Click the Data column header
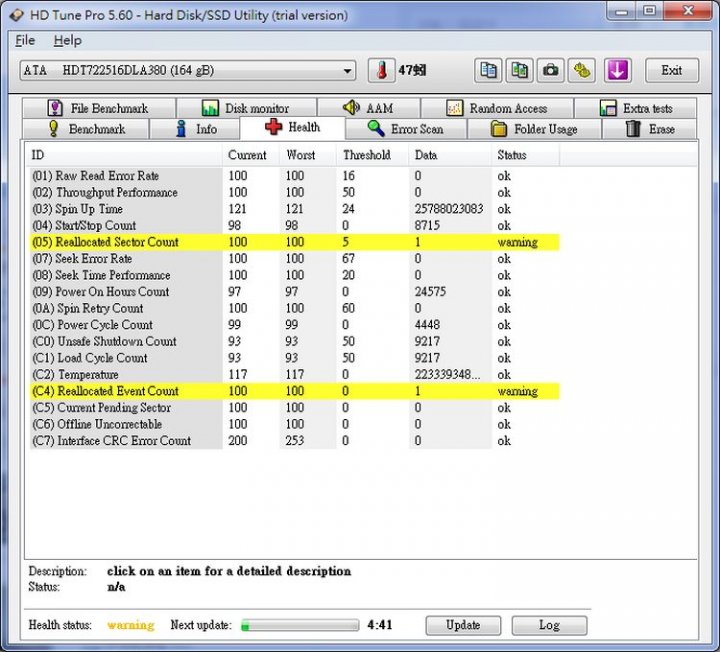 click(450, 155)
